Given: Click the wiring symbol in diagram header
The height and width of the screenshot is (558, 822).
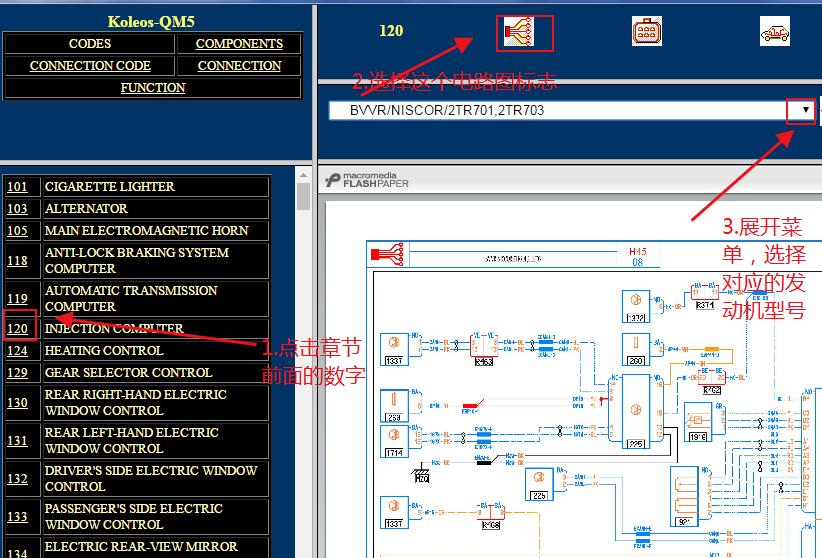Looking at the screenshot, I should point(387,254).
